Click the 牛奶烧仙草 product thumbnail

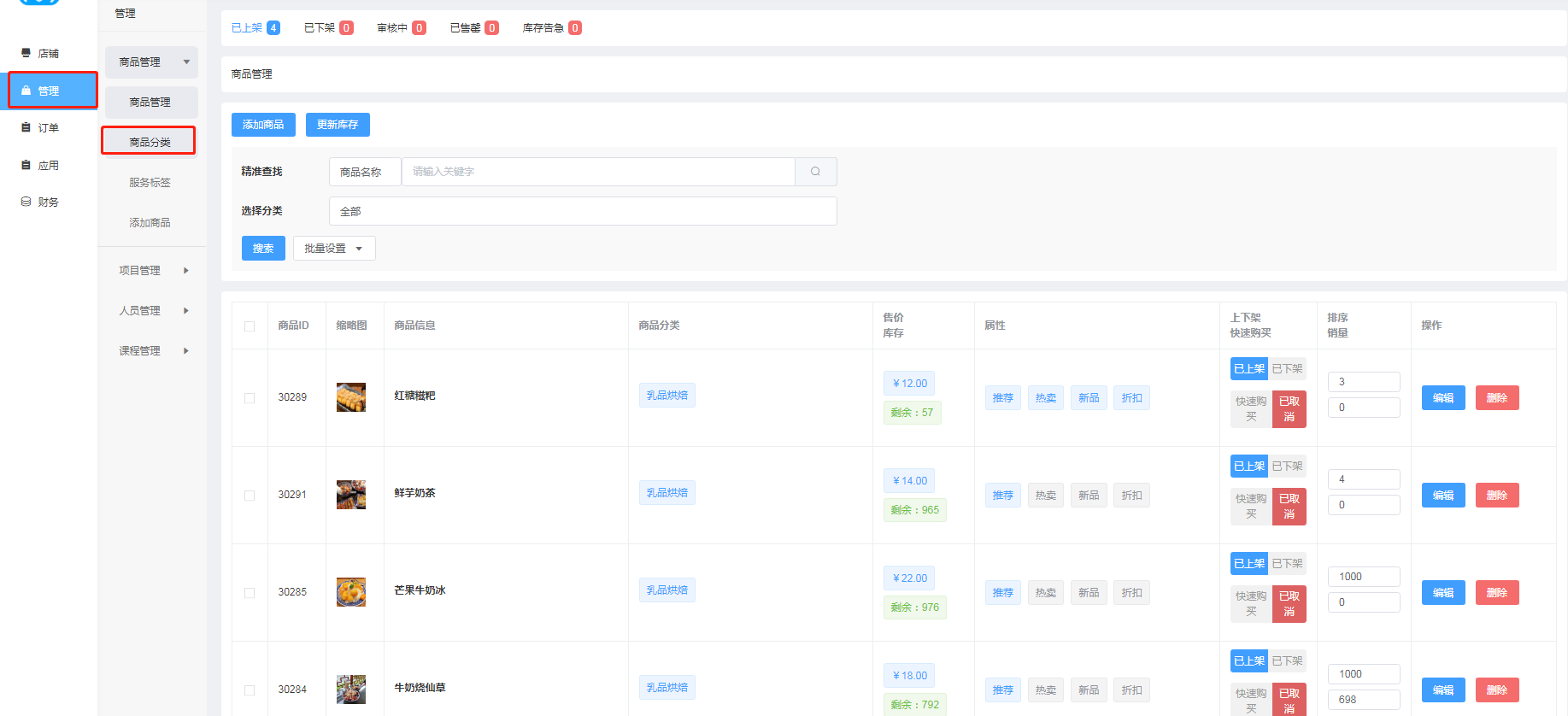tap(351, 690)
